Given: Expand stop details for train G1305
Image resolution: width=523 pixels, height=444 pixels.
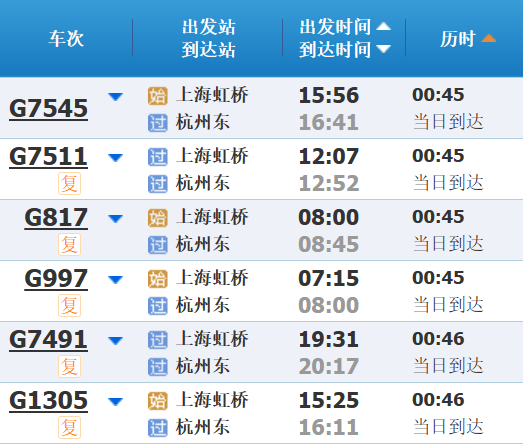Looking at the screenshot, I should 116,402.
